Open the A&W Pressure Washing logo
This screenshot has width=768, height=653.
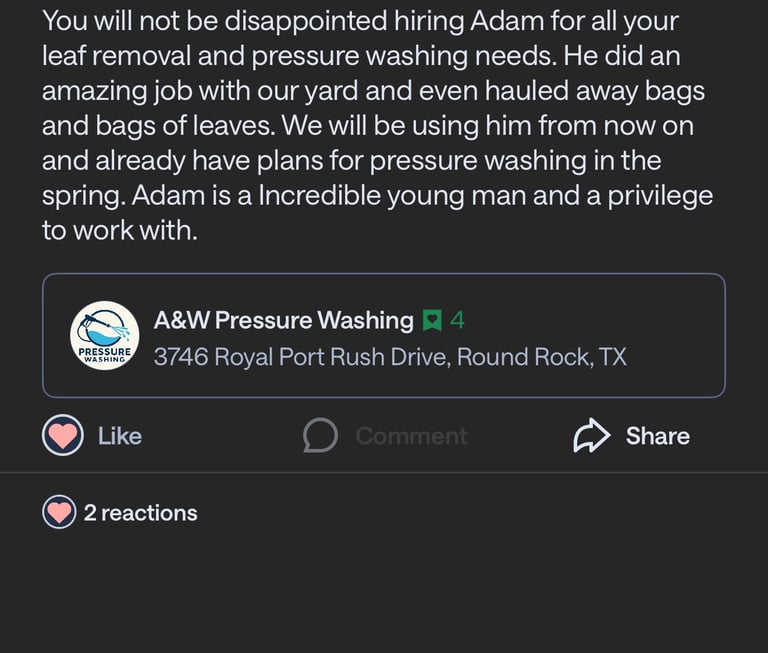pos(105,336)
